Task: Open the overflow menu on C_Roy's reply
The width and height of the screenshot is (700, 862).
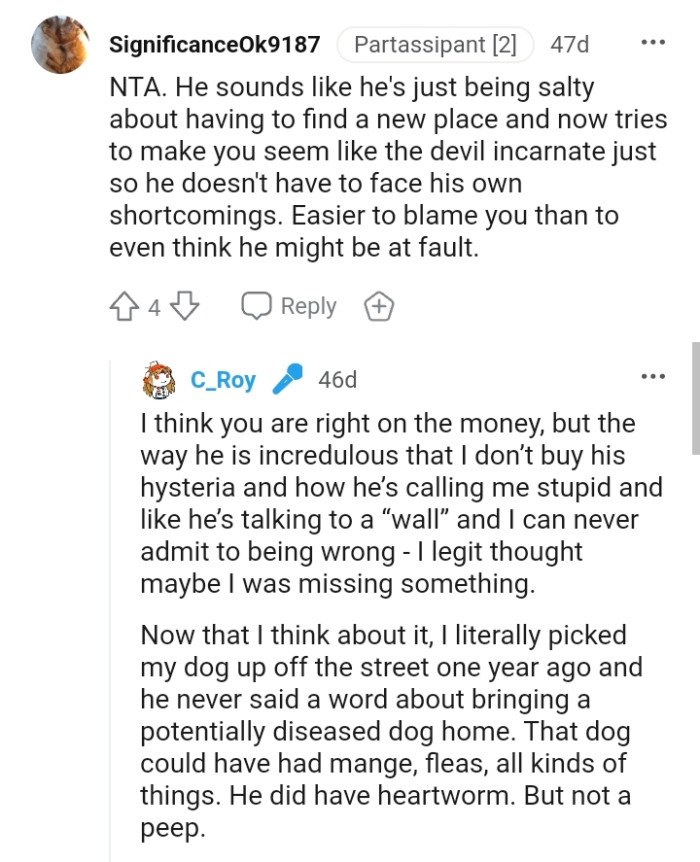Action: tap(654, 375)
